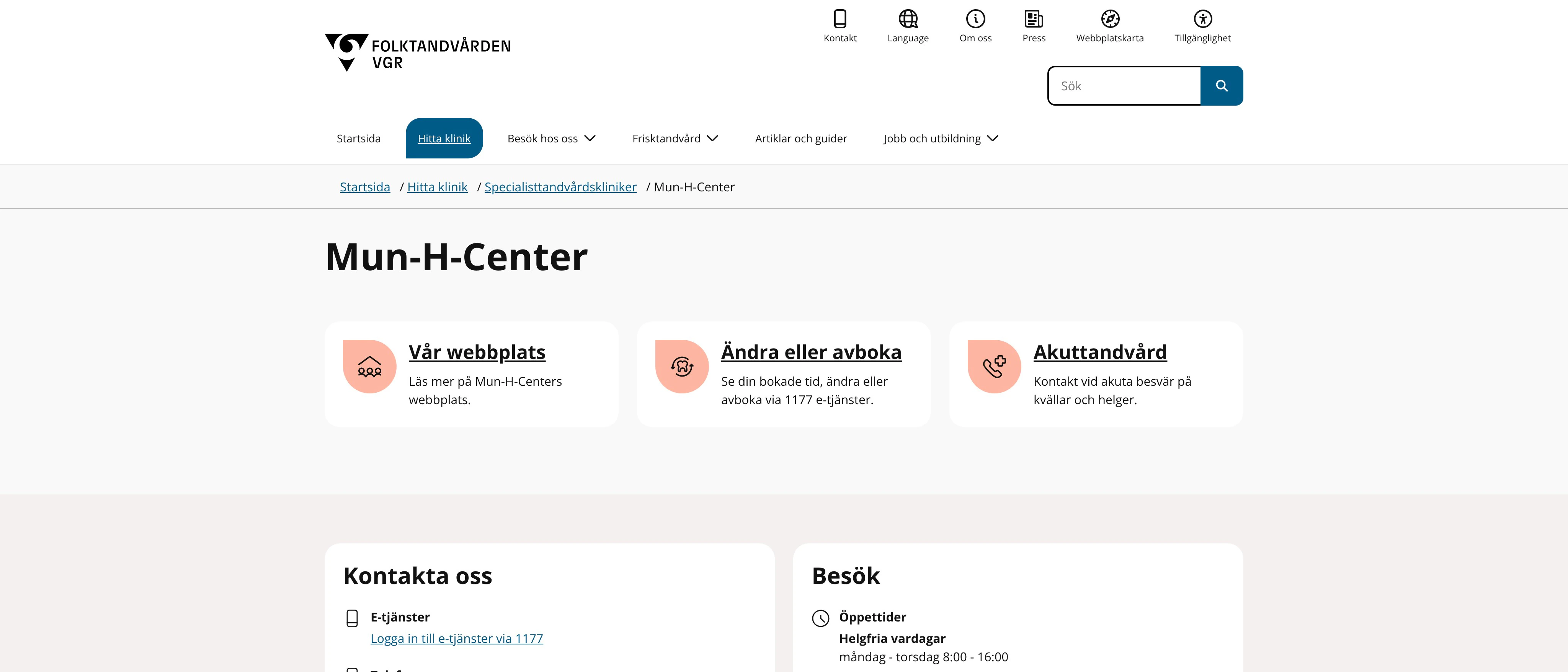Viewport: 1568px width, 672px height.
Task: Open Artiklar och guider menu item
Action: tap(801, 139)
